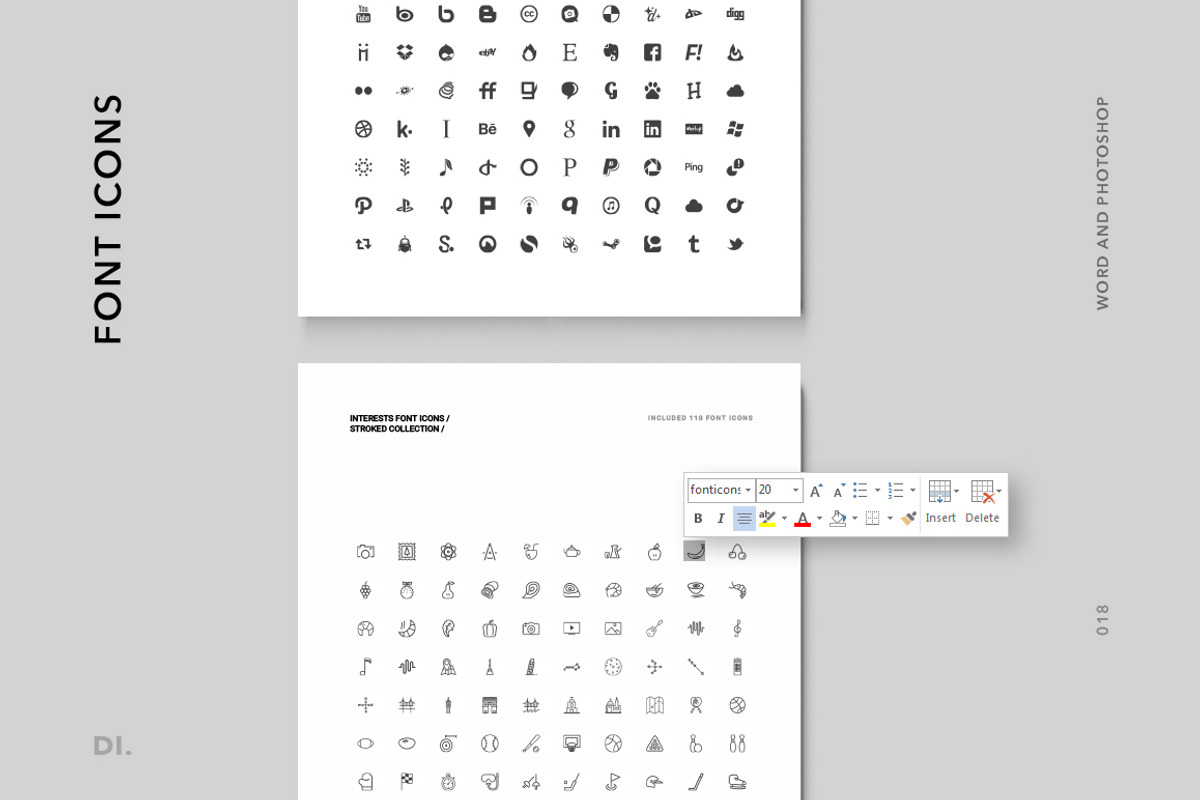1200x800 pixels.
Task: Select the eBay font icon
Action: (487, 52)
